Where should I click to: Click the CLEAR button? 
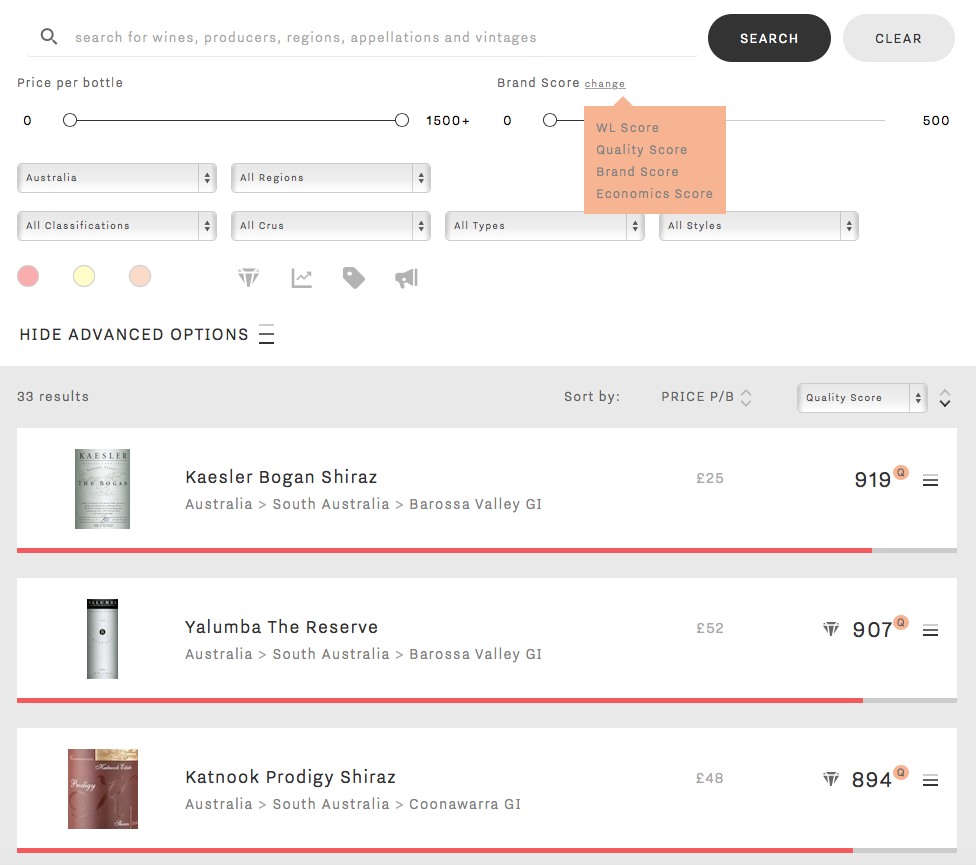pyautogui.click(x=898, y=38)
